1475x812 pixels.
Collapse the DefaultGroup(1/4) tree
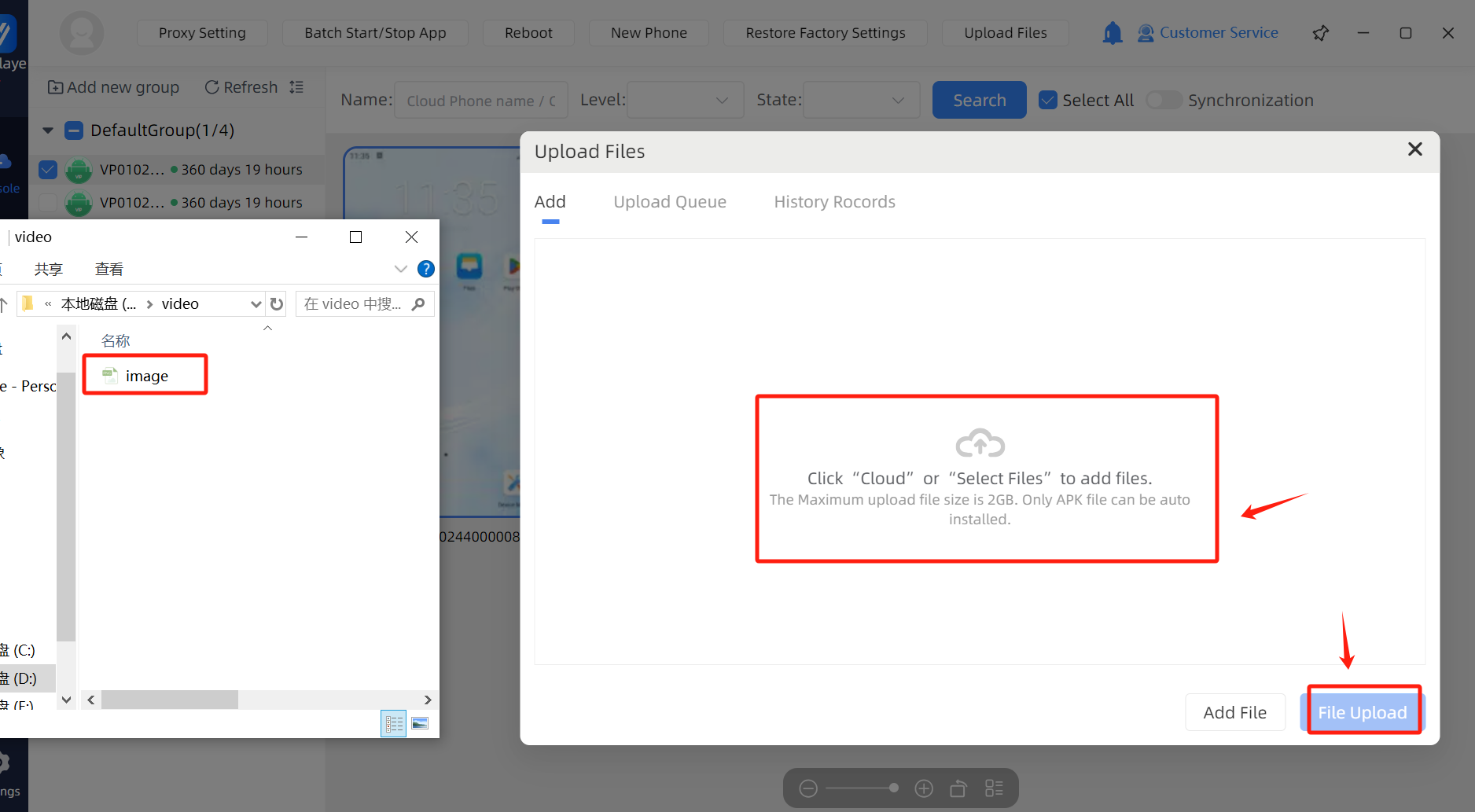[x=48, y=130]
